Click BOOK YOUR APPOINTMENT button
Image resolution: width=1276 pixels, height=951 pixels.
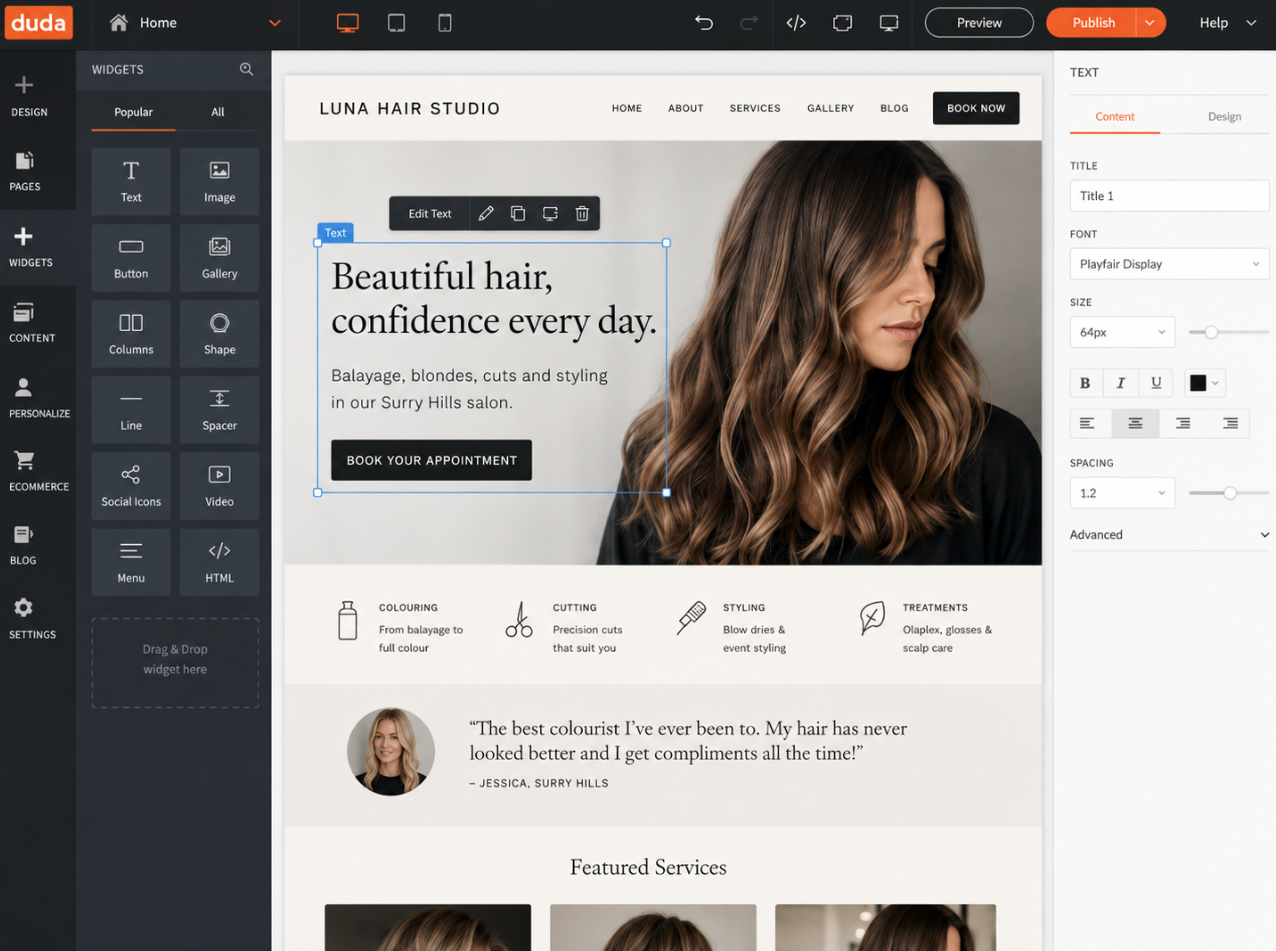[432, 460]
